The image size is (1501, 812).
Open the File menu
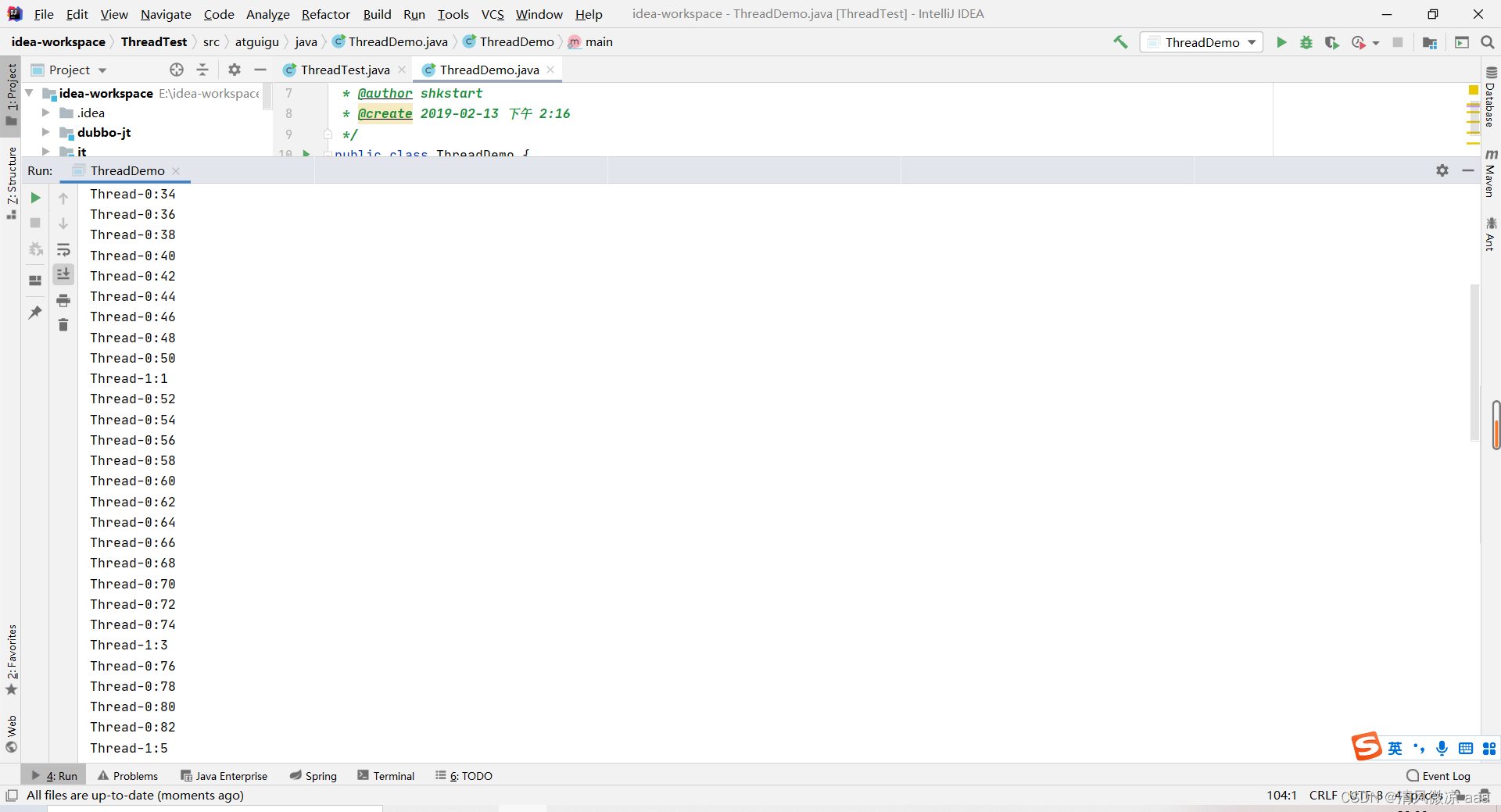(x=44, y=14)
